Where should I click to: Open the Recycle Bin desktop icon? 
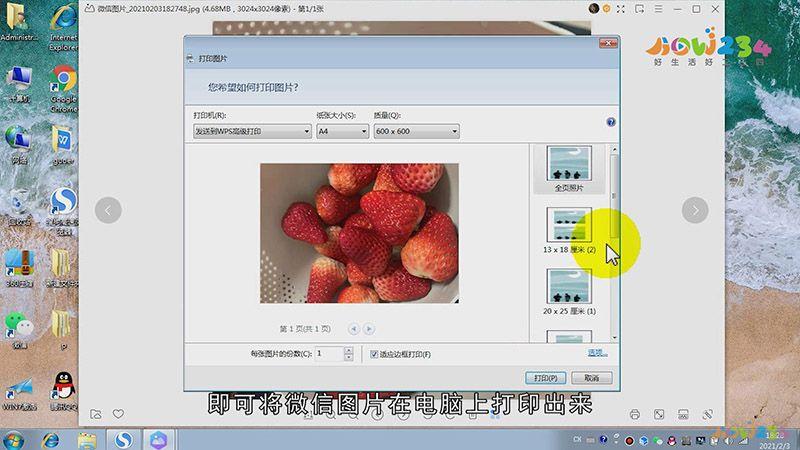19,208
